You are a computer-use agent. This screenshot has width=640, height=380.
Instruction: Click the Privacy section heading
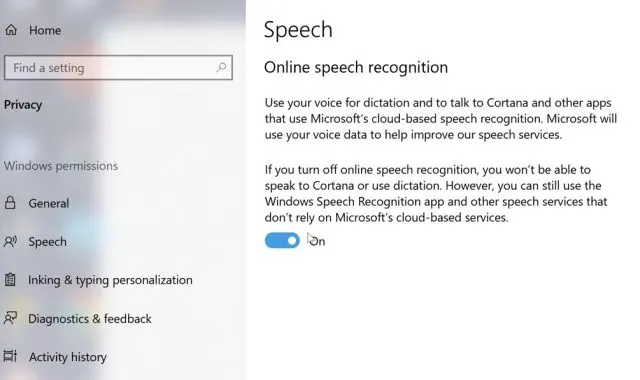[23, 105]
